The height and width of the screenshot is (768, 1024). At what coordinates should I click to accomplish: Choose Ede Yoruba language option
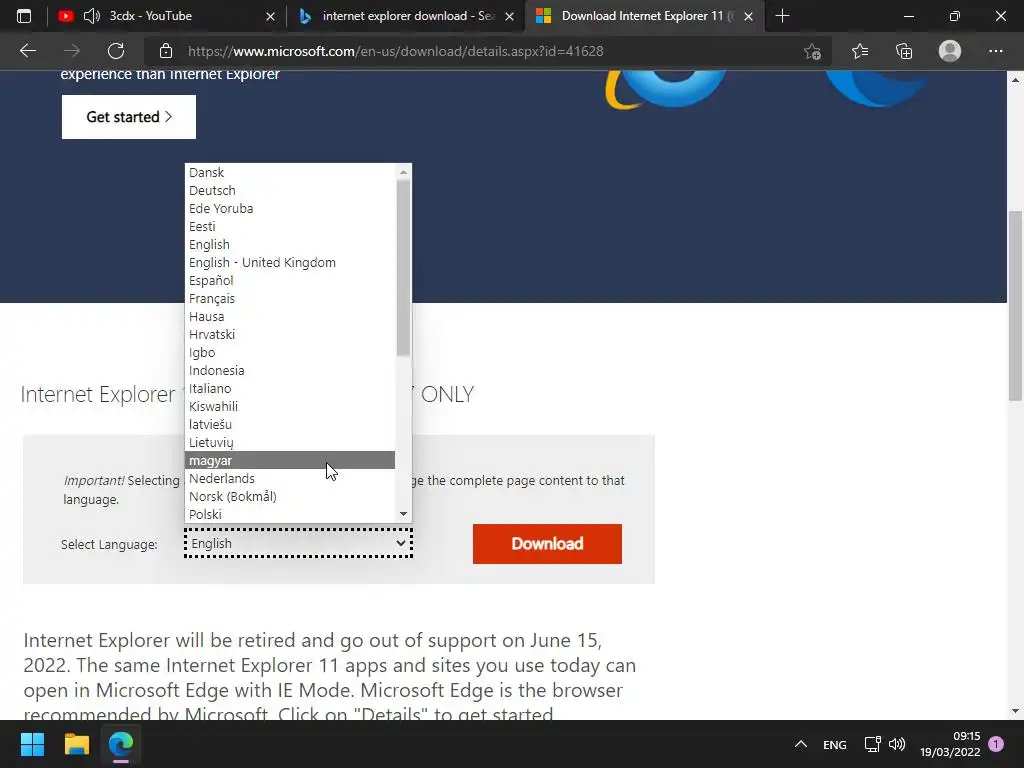[289, 208]
